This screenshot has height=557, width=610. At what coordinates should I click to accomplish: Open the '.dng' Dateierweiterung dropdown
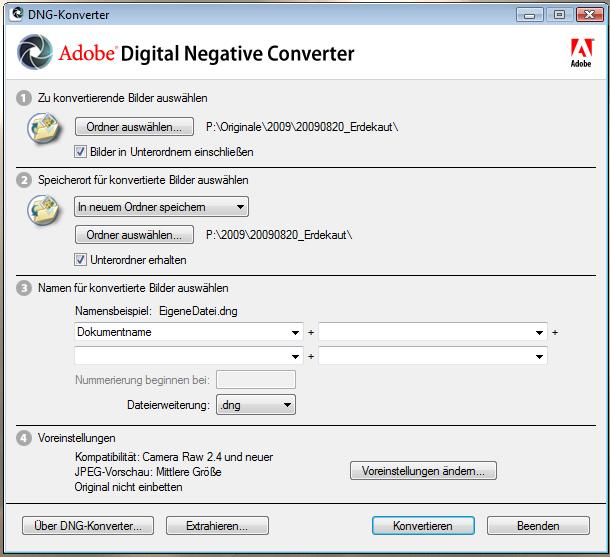pyautogui.click(x=256, y=405)
